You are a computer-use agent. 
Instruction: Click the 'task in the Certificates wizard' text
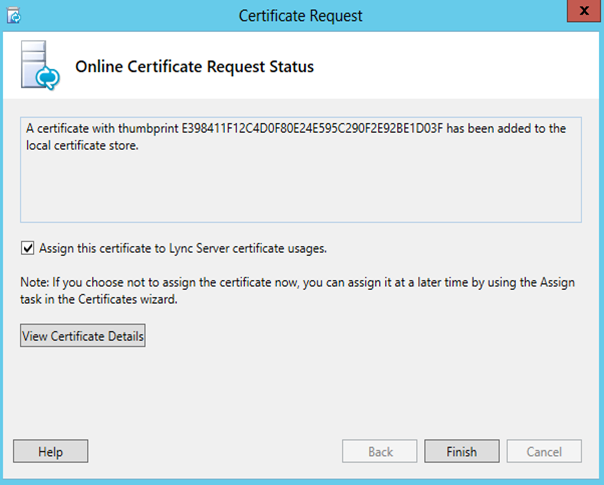click(99, 299)
